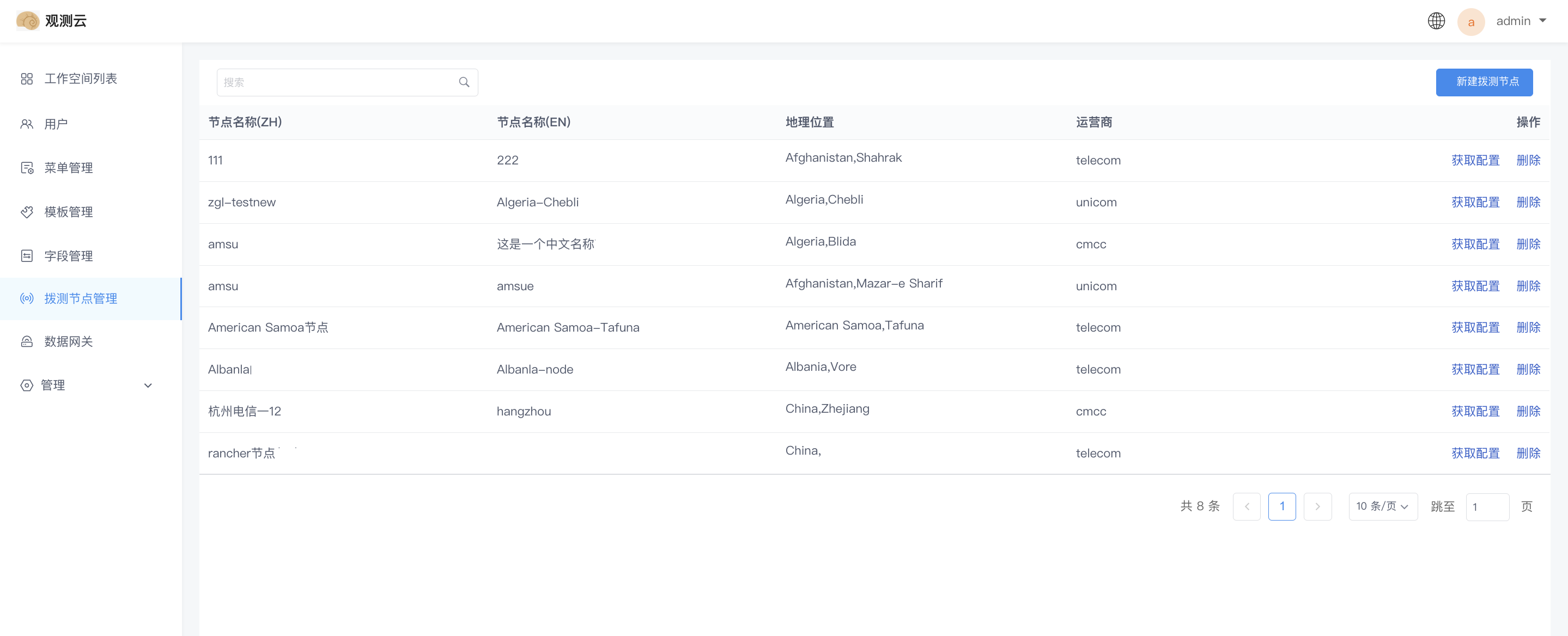The image size is (1568, 636).
Task: Click 获取配置 for Albanla-node row
Action: 1475,369
